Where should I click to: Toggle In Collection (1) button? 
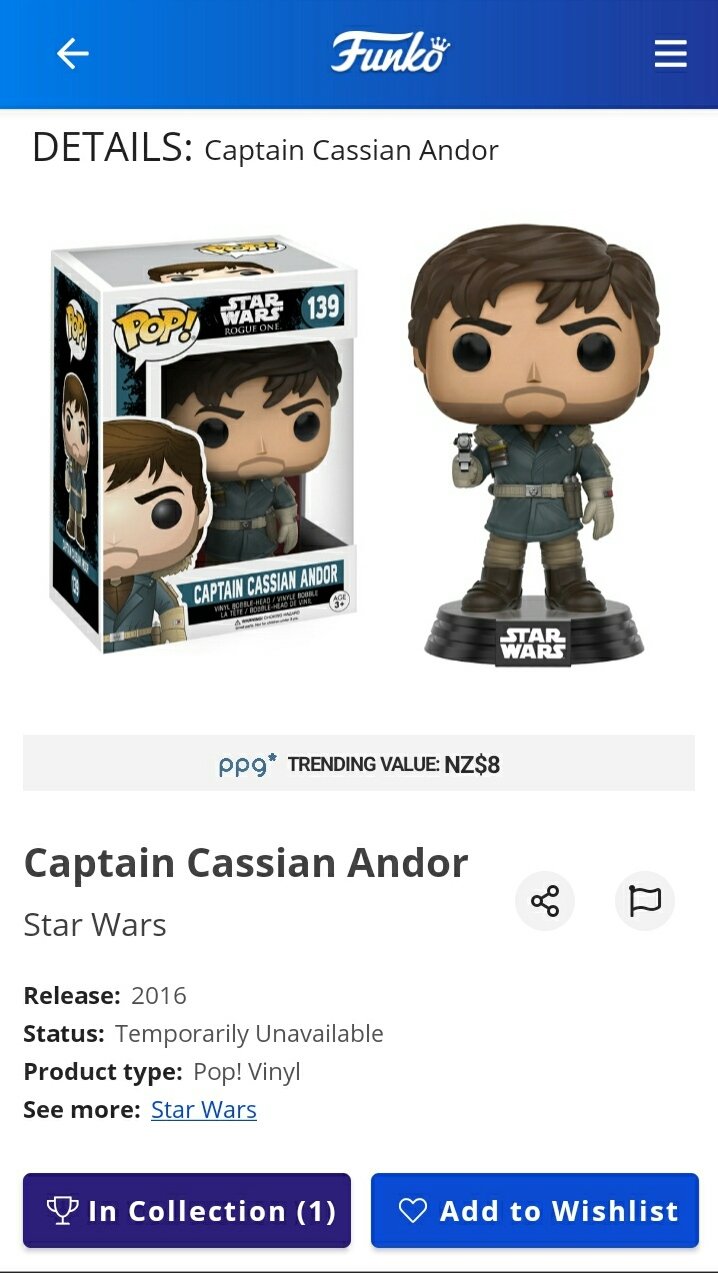(187, 1210)
